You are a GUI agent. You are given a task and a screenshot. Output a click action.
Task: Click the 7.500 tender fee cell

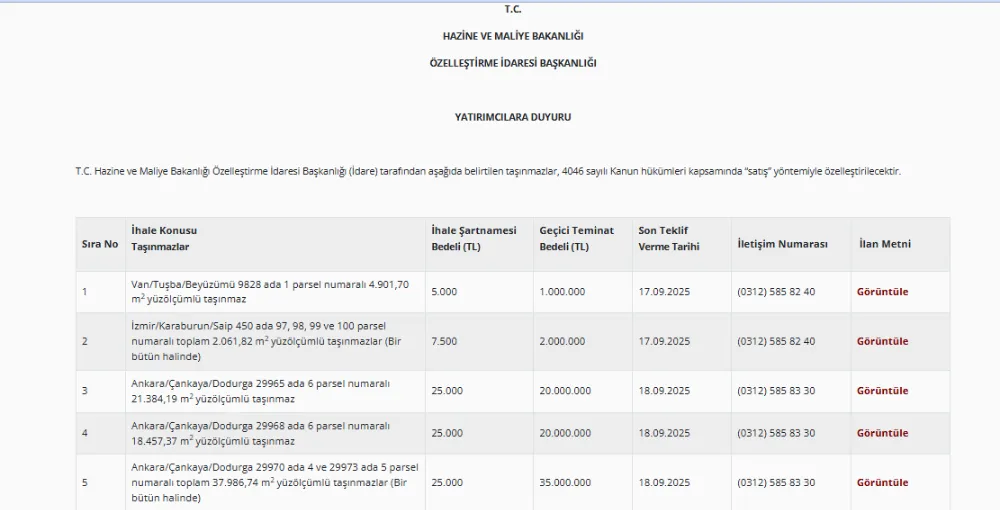444,341
